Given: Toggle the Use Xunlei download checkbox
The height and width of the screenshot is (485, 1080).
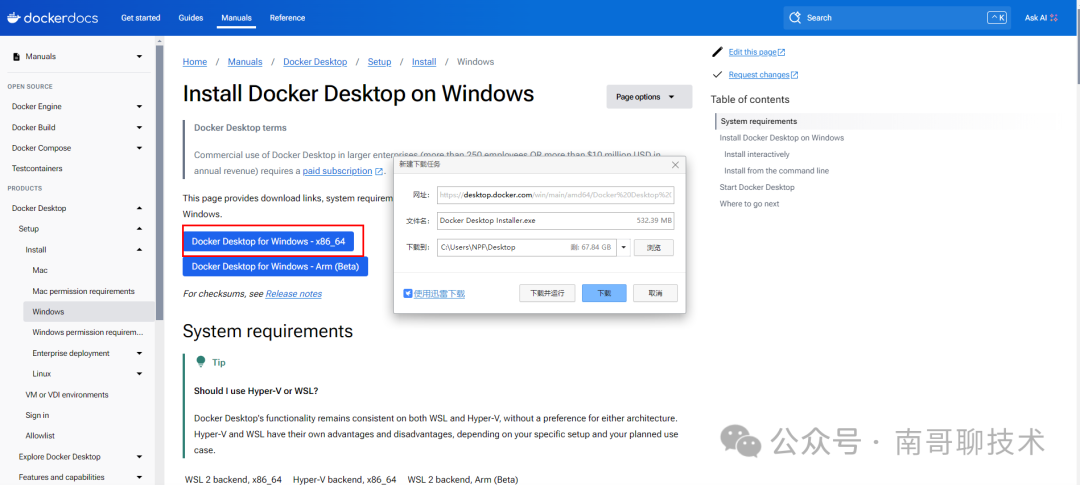Looking at the screenshot, I should click(408, 293).
